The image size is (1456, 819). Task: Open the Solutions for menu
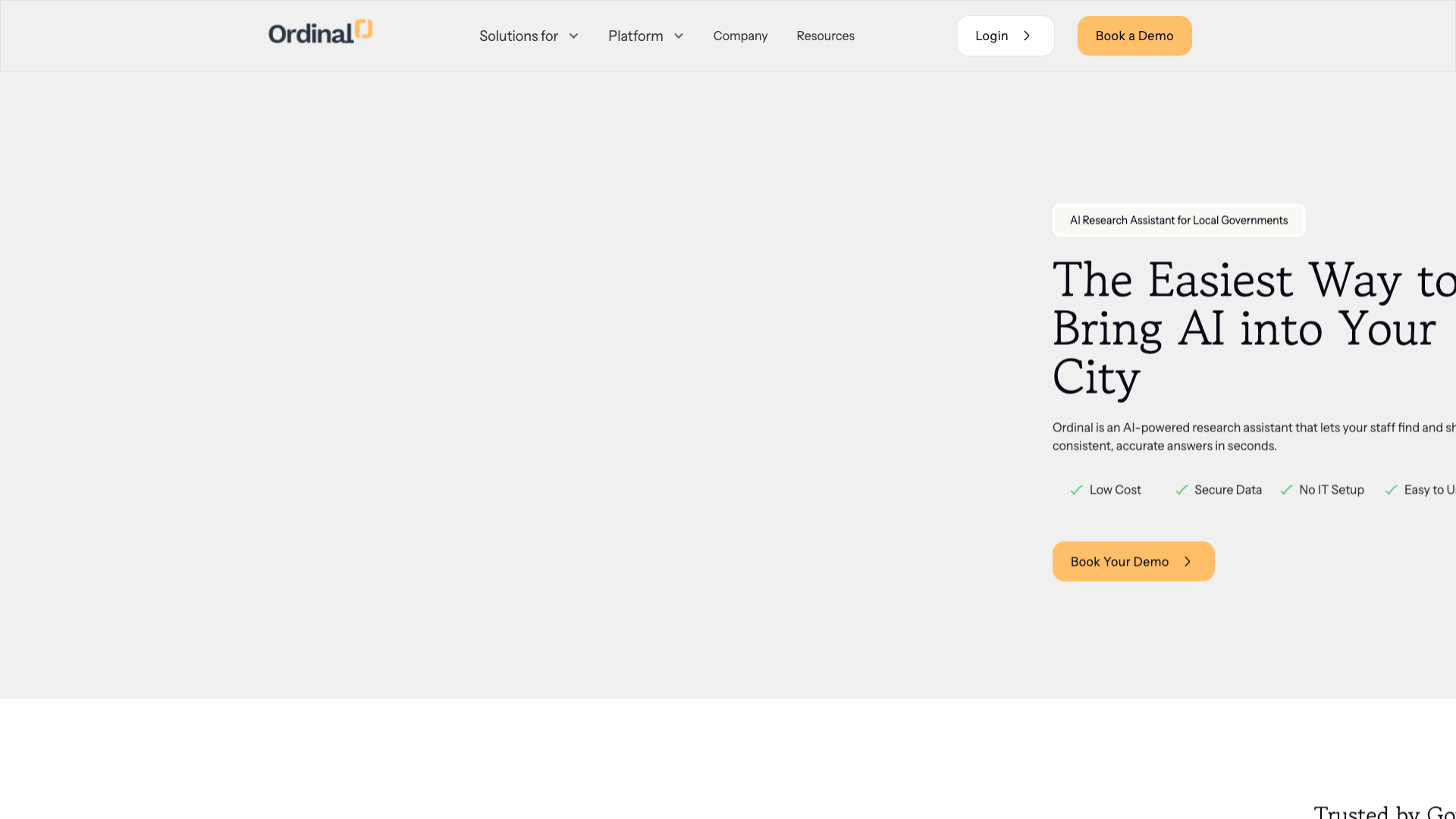pyautogui.click(x=529, y=36)
